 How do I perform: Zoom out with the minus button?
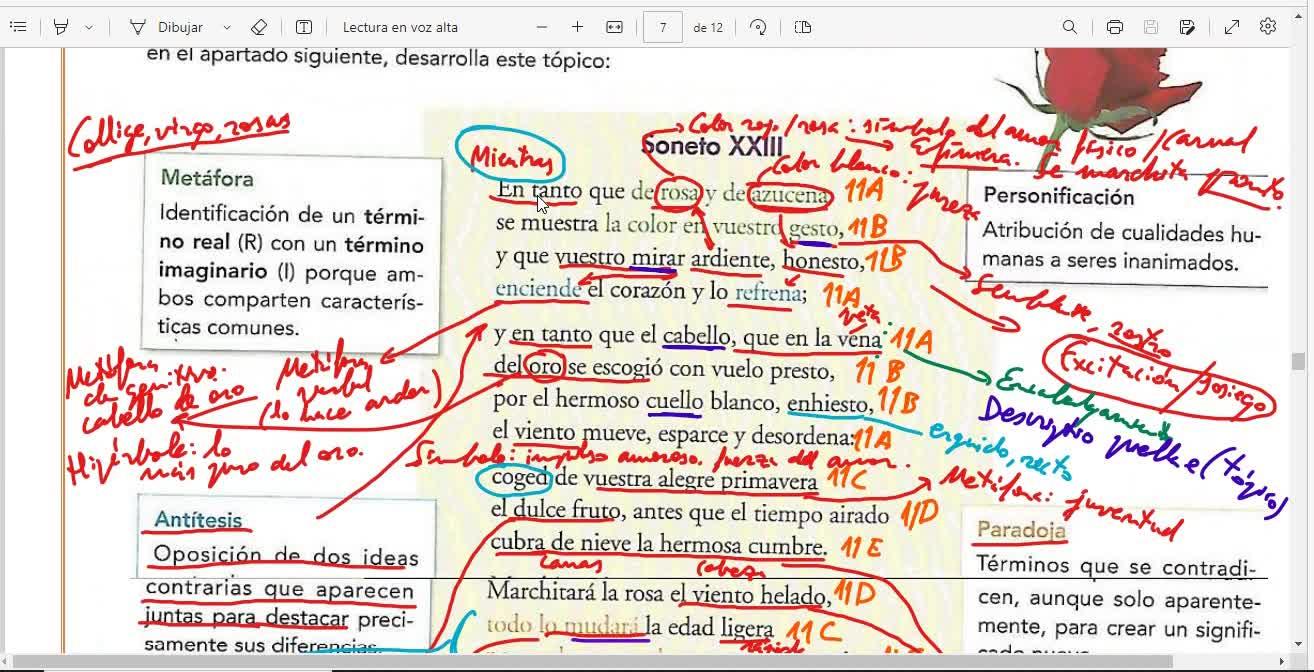tap(542, 27)
